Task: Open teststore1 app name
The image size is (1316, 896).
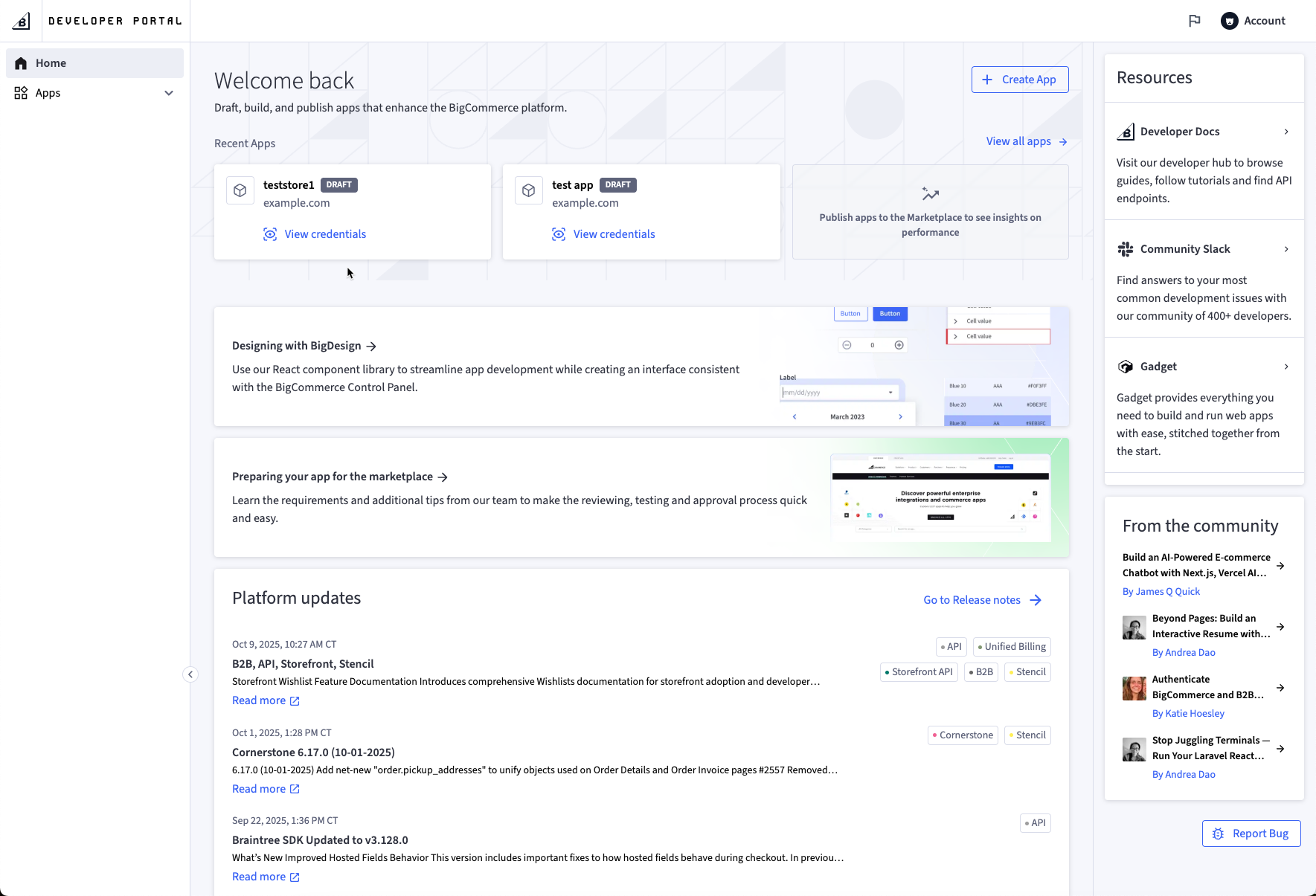Action: coord(289,185)
